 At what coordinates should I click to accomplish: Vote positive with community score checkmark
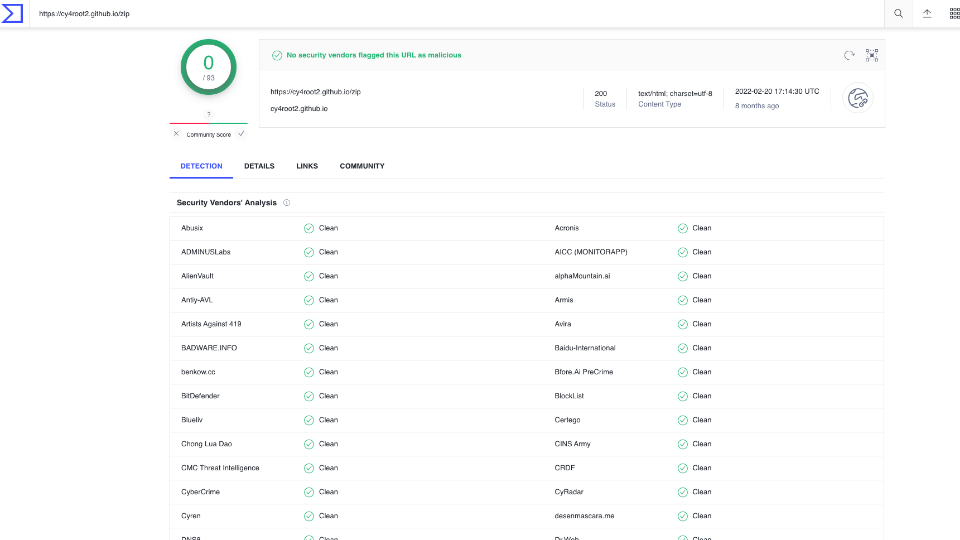[x=241, y=133]
